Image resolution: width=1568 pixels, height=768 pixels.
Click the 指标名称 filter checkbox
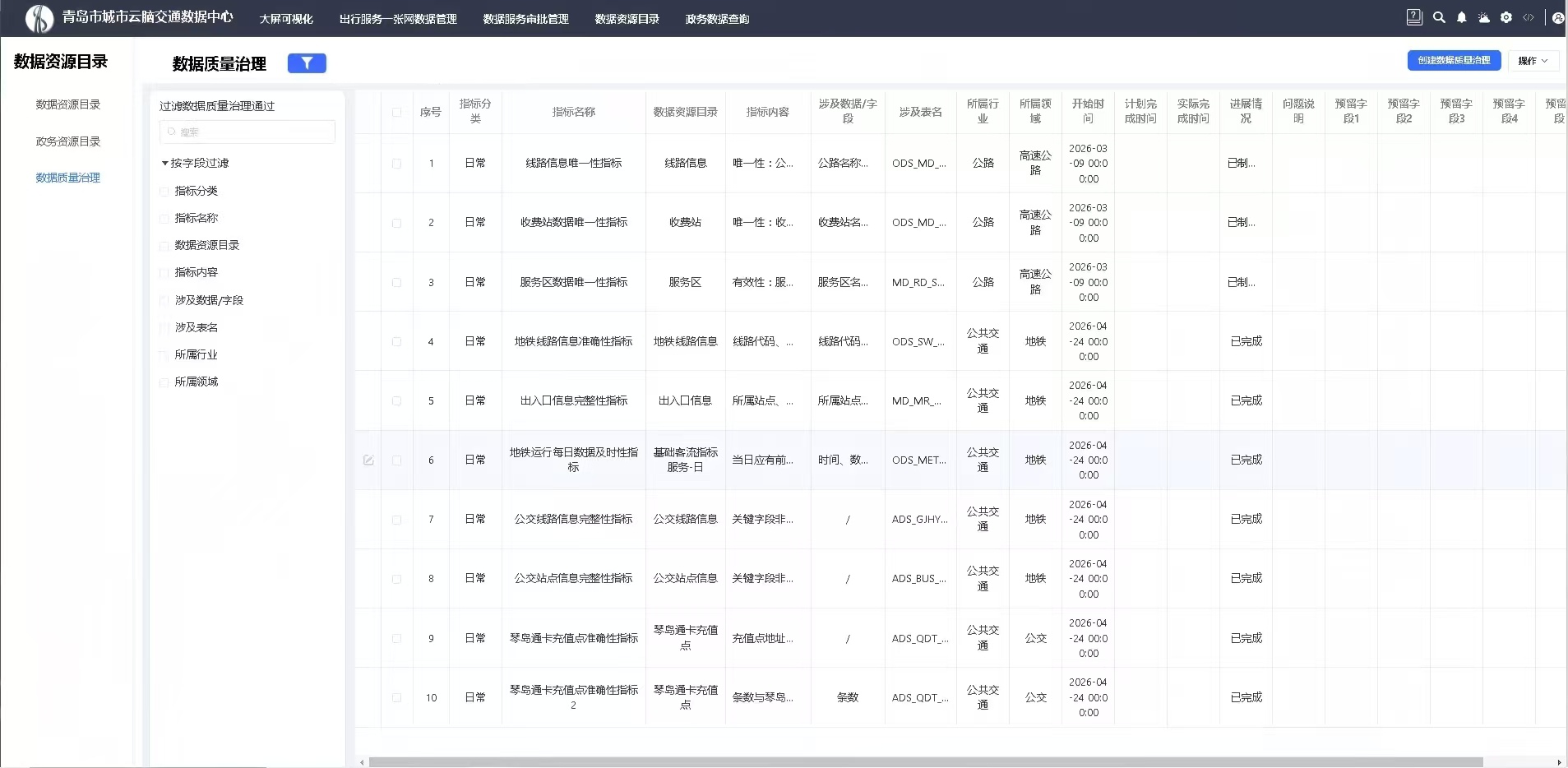(x=164, y=218)
